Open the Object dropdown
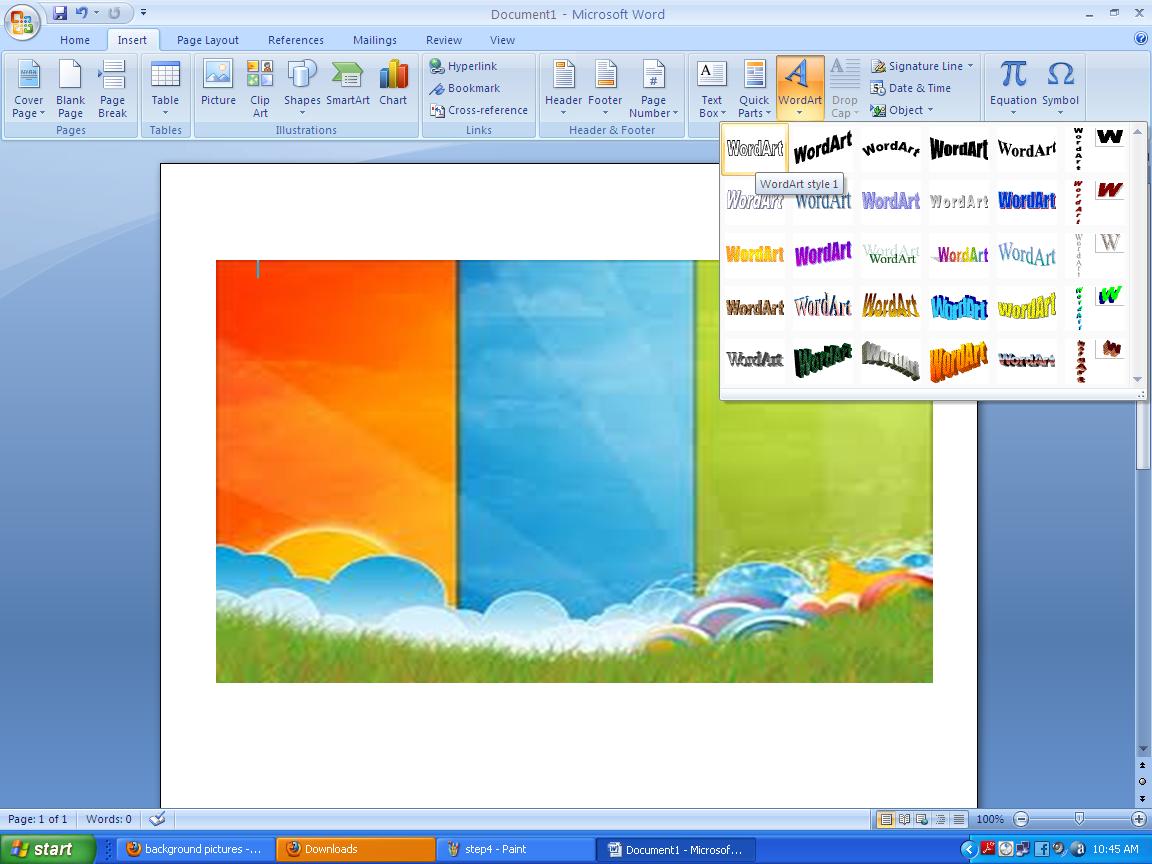The width and height of the screenshot is (1152, 864). [901, 110]
